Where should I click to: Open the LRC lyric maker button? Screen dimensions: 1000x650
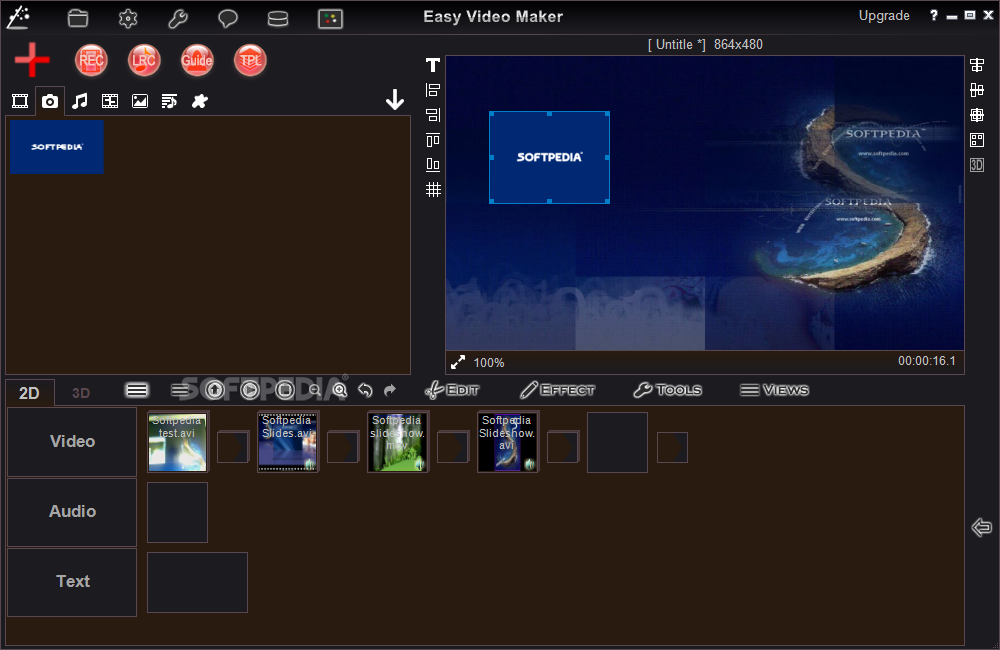click(x=144, y=61)
